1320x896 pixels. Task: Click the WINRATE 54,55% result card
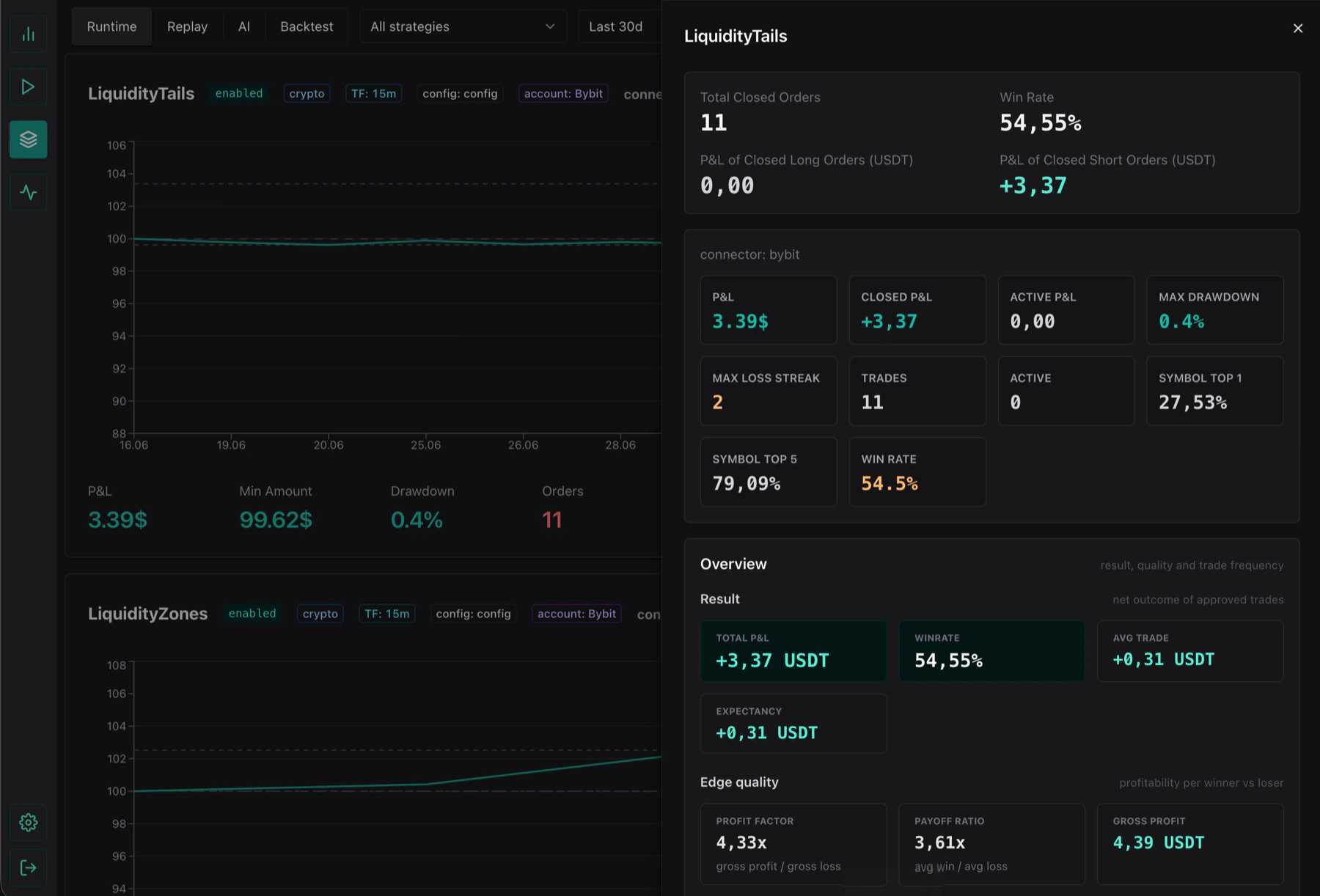point(991,651)
